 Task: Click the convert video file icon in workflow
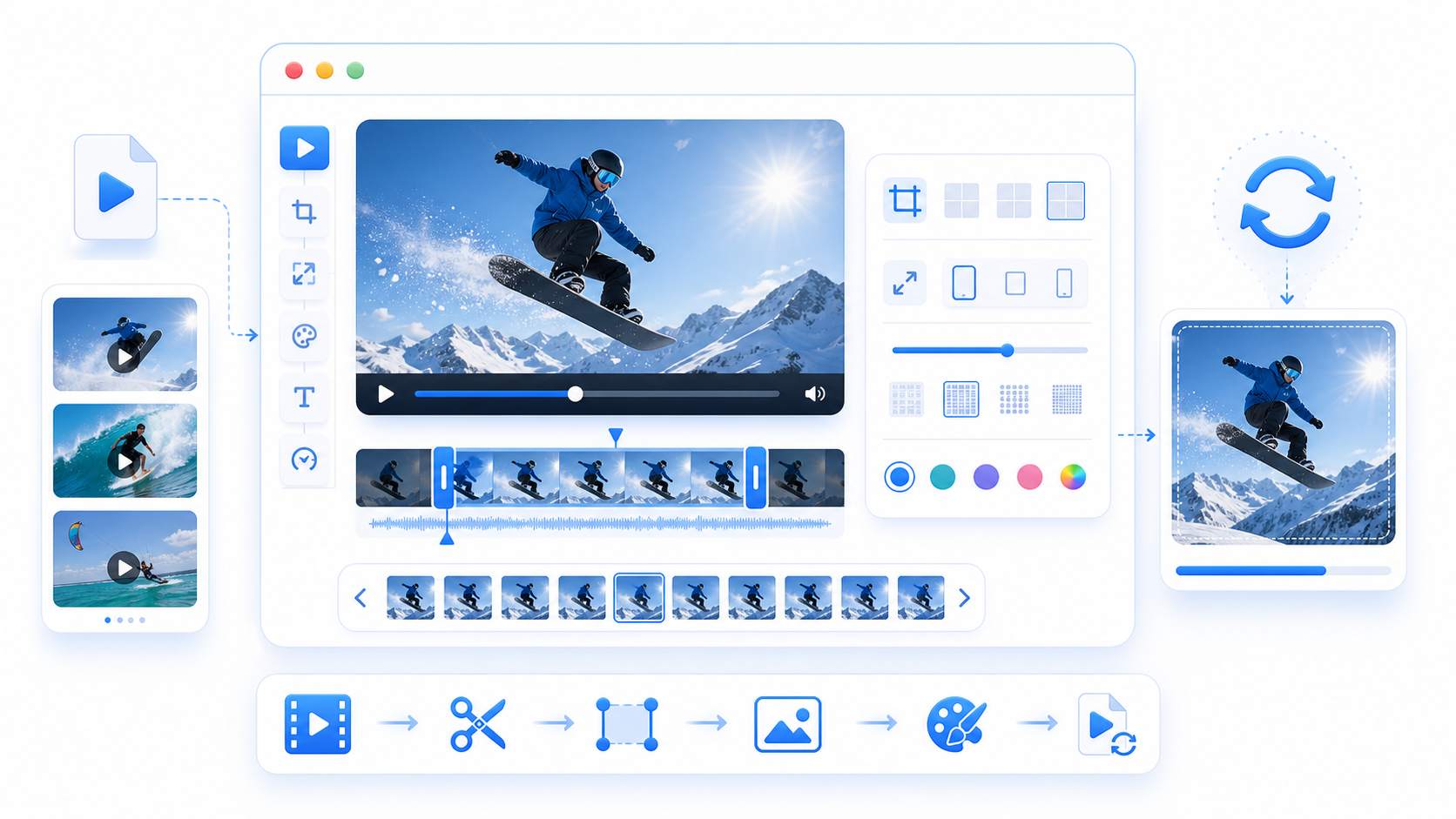(x=1107, y=724)
